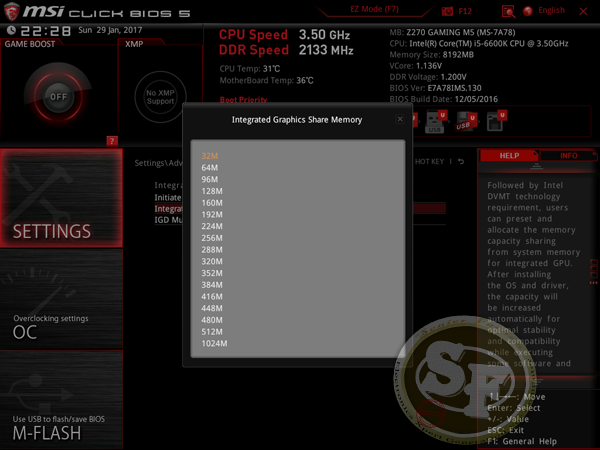Open the OC overclocking settings section

61,299
